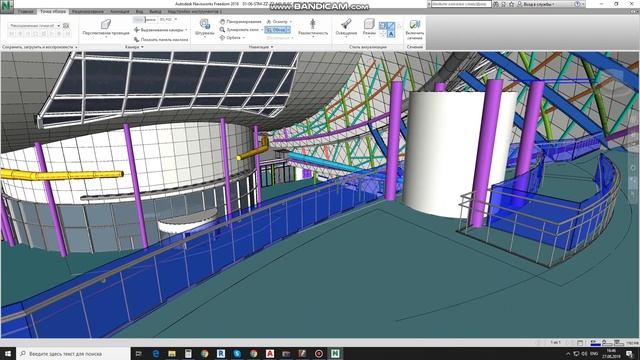The image size is (640, 360).
Task: Open File Explorer from the taskbar
Action: [172, 353]
